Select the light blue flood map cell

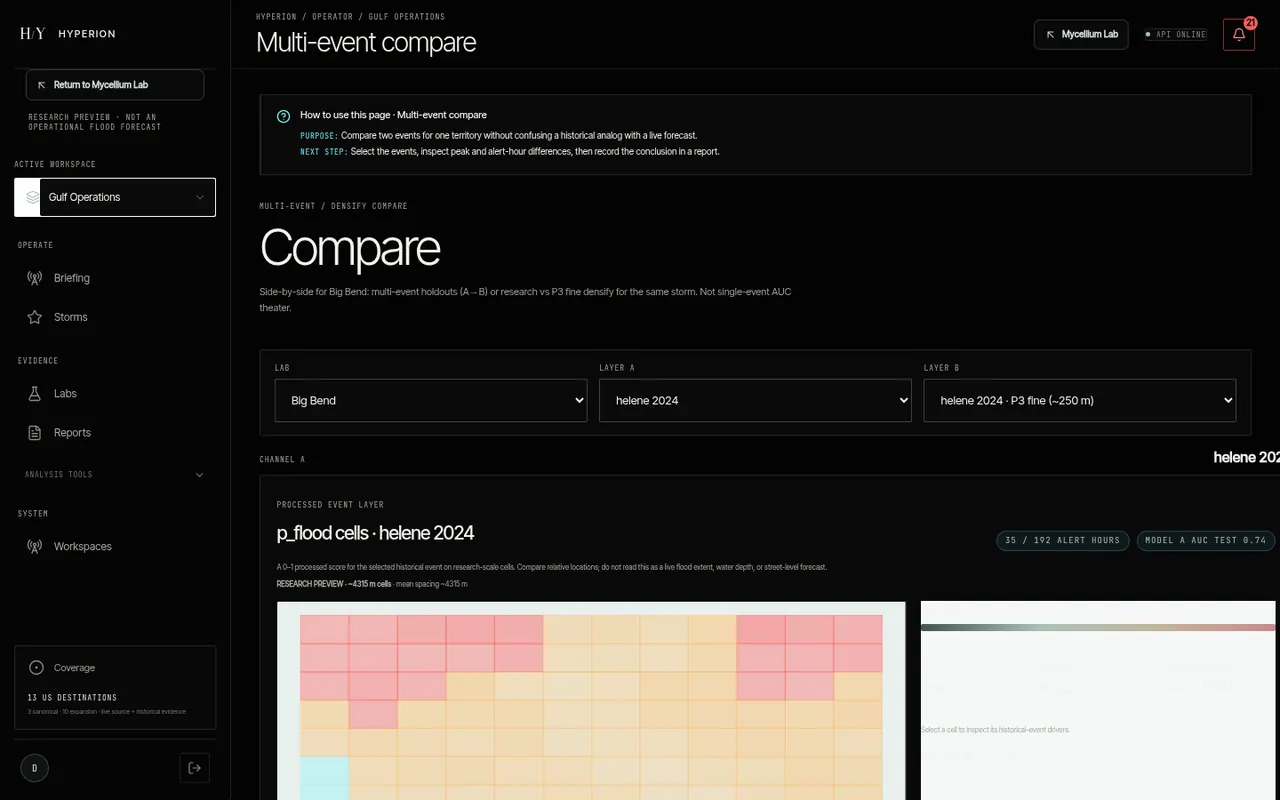point(324,778)
